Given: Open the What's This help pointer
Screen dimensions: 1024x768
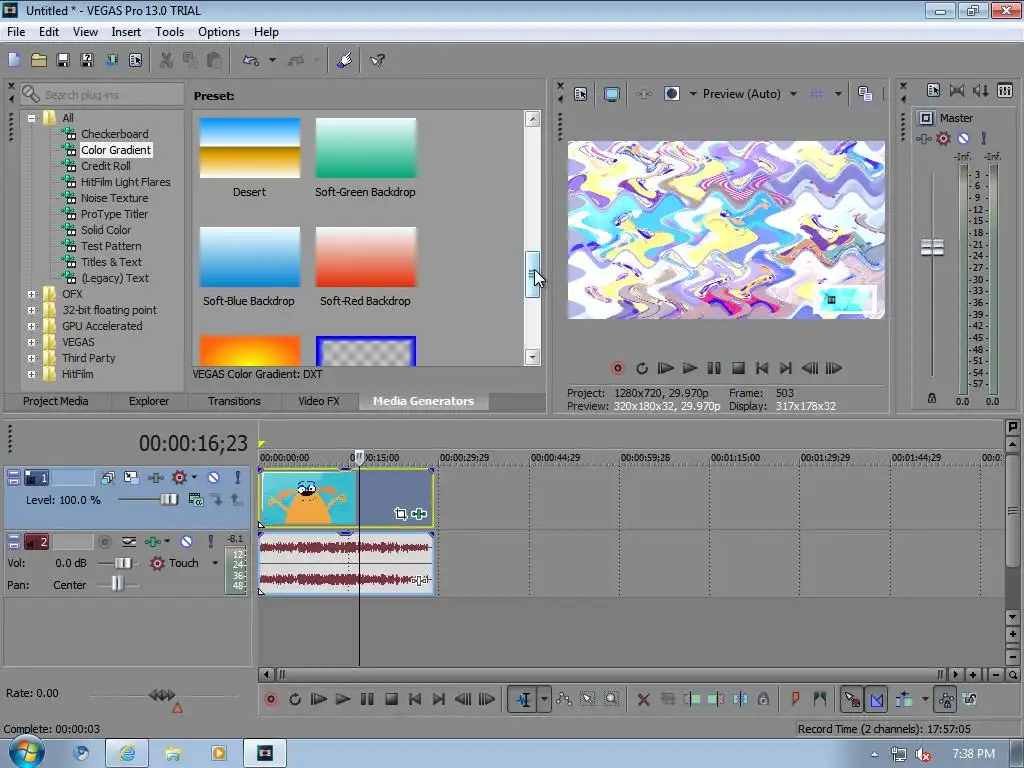Looking at the screenshot, I should [377, 60].
